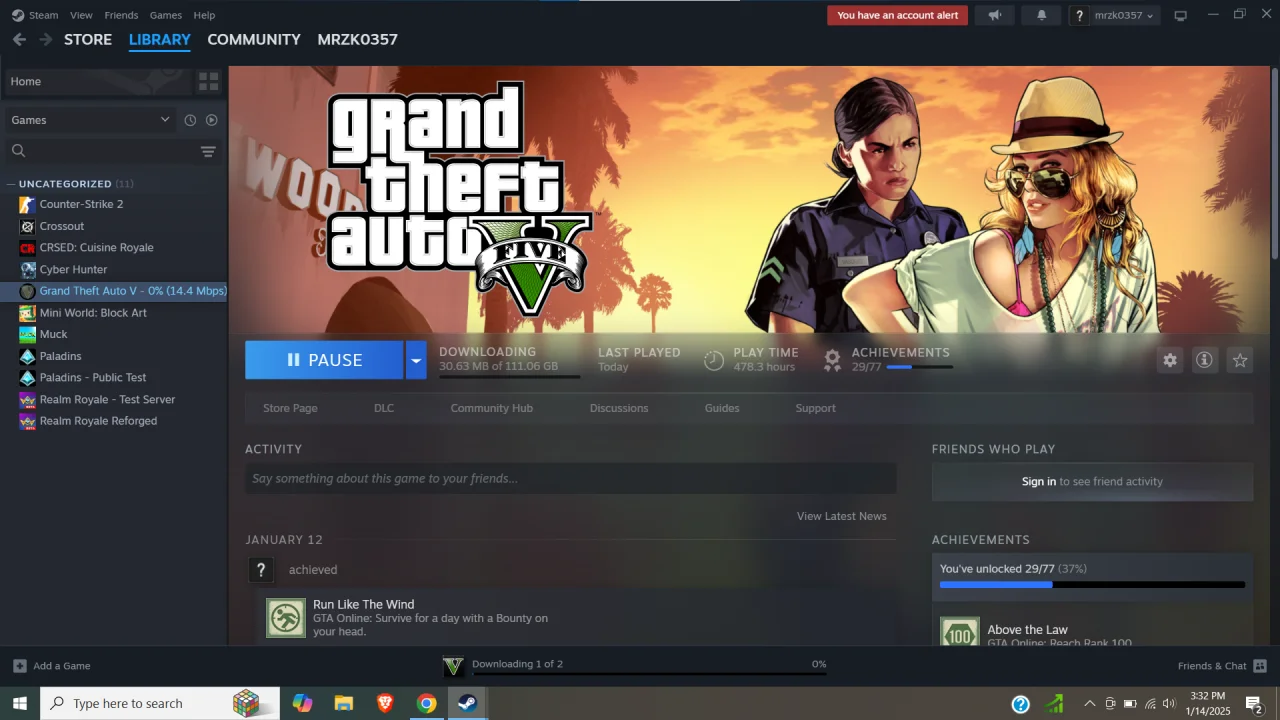Open the volume control in system tray
Image resolution: width=1280 pixels, height=720 pixels.
(x=1169, y=704)
